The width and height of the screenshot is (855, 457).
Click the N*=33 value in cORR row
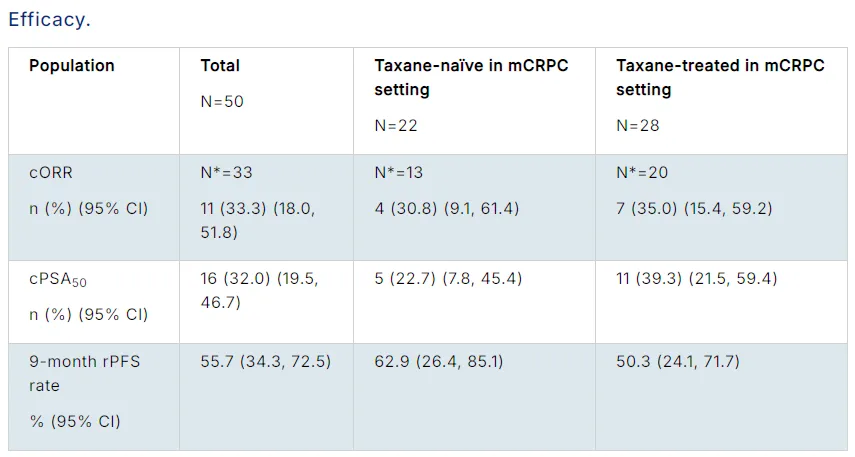click(x=226, y=173)
